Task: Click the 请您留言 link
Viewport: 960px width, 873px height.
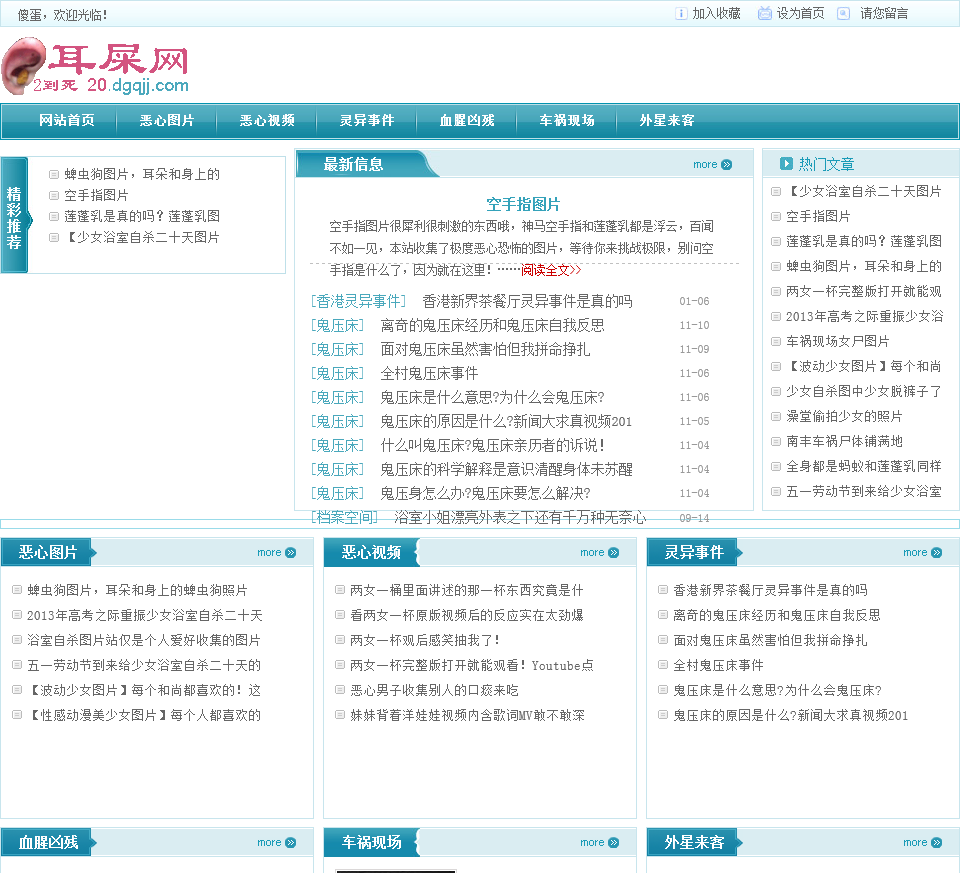Action: [884, 13]
